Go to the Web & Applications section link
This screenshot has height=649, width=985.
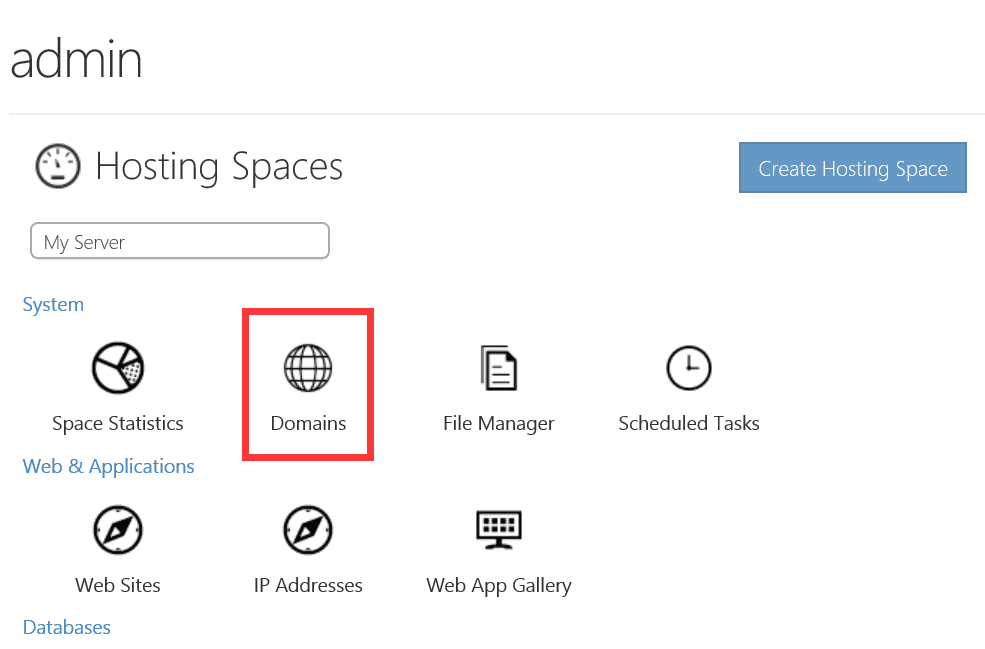tap(108, 466)
